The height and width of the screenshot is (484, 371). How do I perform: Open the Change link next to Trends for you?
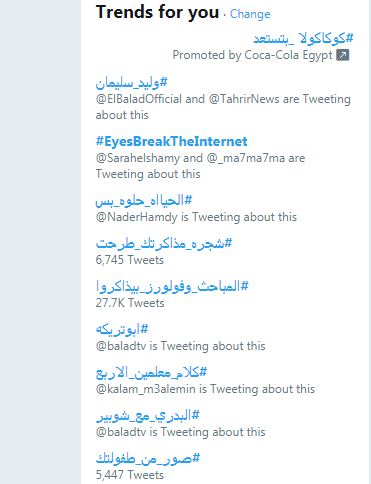(250, 14)
